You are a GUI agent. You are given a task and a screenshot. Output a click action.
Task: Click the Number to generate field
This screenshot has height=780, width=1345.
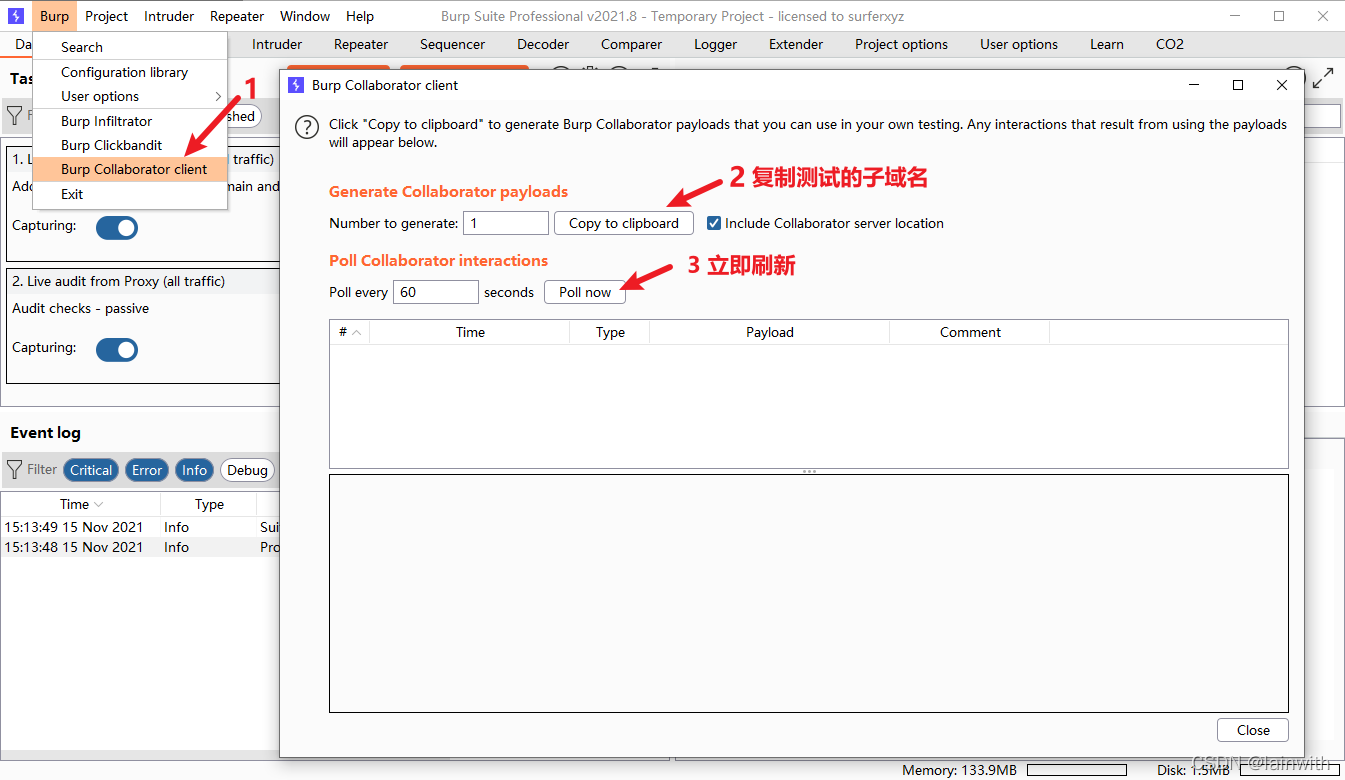(x=506, y=223)
